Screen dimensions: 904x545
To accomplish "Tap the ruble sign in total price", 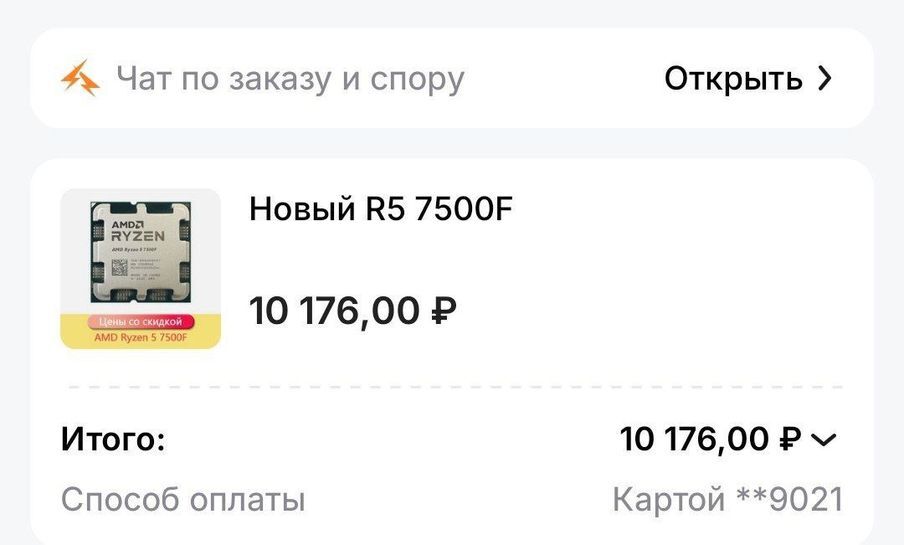I will click(x=790, y=439).
